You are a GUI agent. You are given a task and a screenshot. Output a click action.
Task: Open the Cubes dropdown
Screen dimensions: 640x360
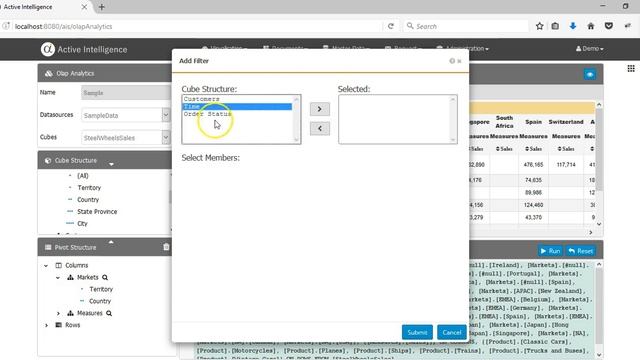point(166,138)
